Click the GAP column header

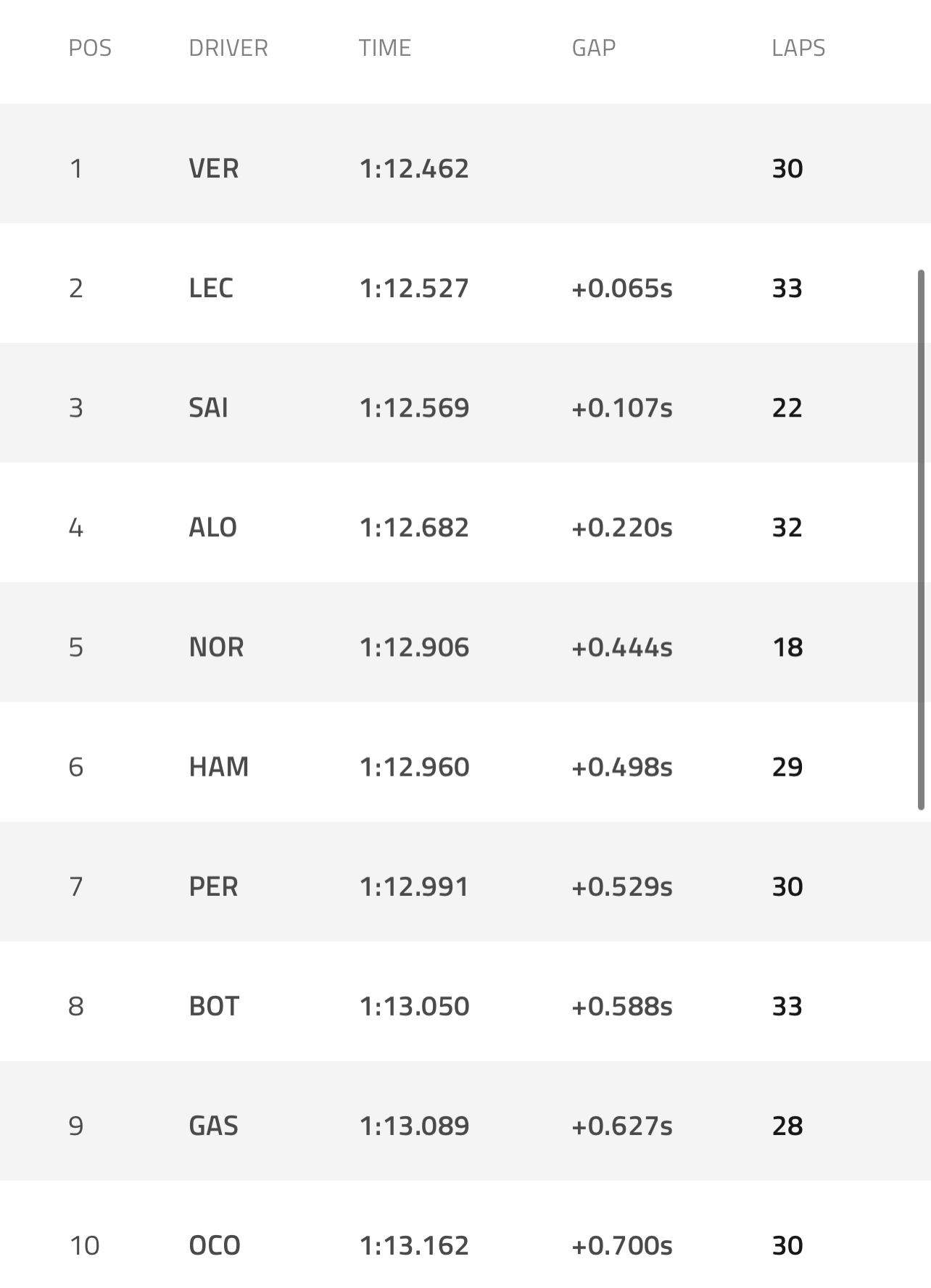coord(593,48)
